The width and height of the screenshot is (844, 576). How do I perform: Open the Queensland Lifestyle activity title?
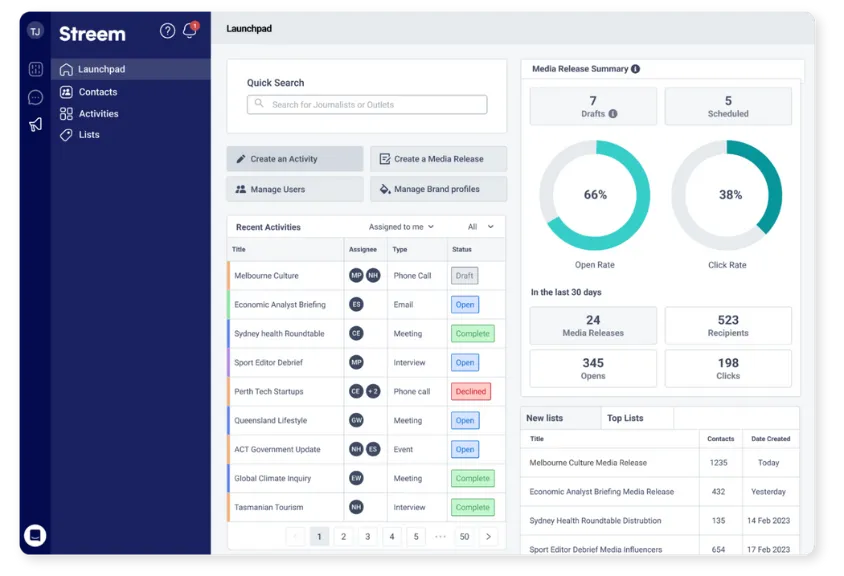point(271,420)
